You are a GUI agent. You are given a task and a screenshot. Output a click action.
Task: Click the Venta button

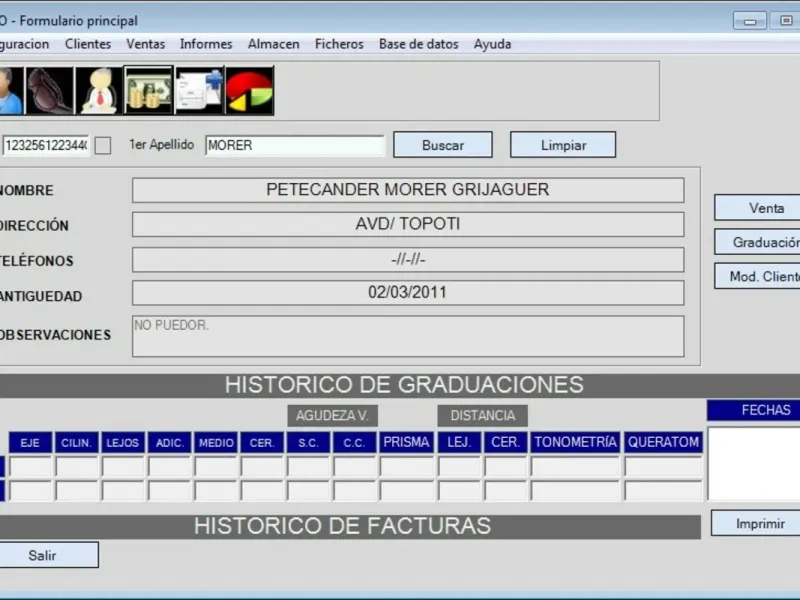(757, 208)
